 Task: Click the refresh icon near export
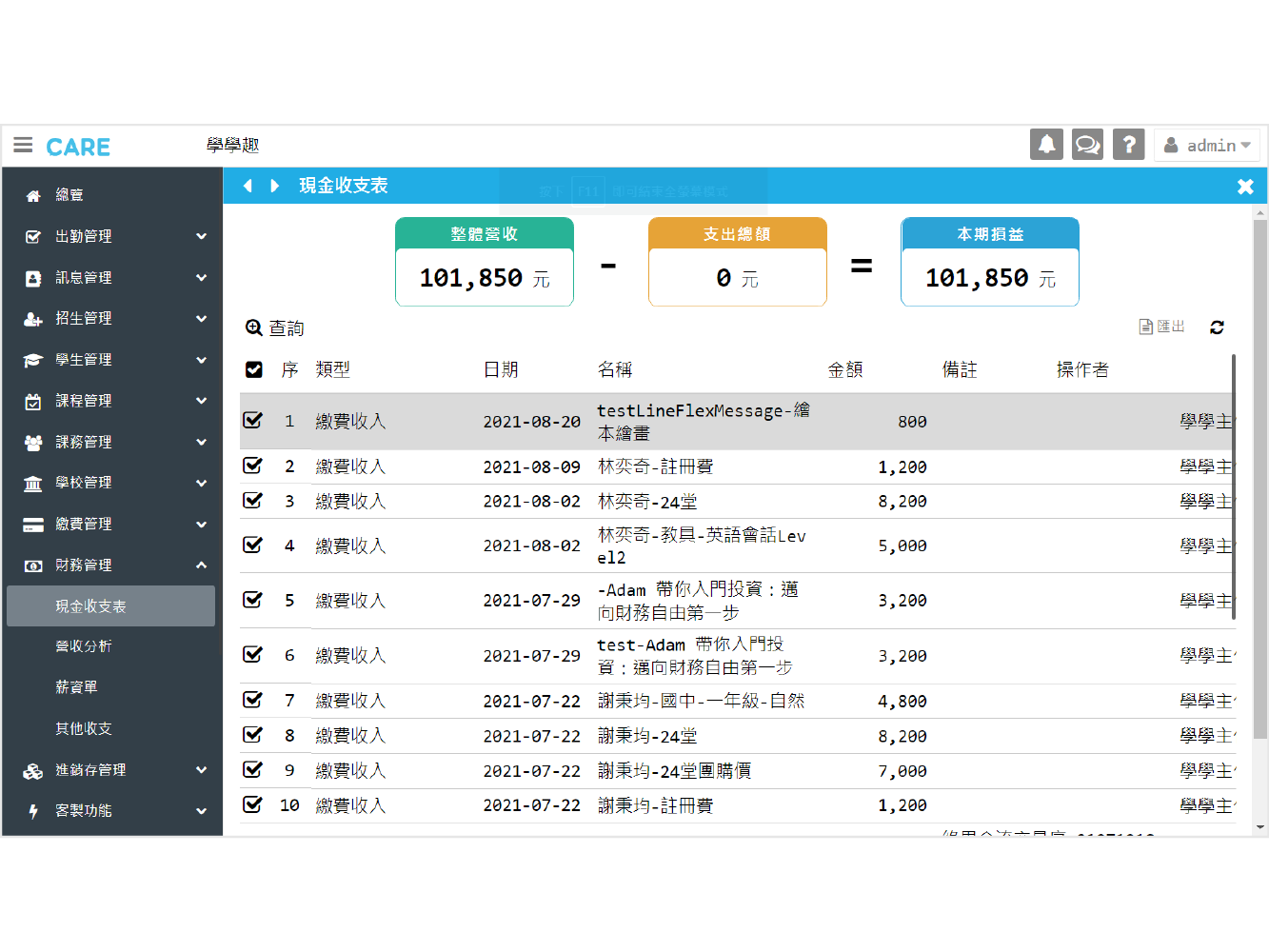pyautogui.click(x=1217, y=327)
